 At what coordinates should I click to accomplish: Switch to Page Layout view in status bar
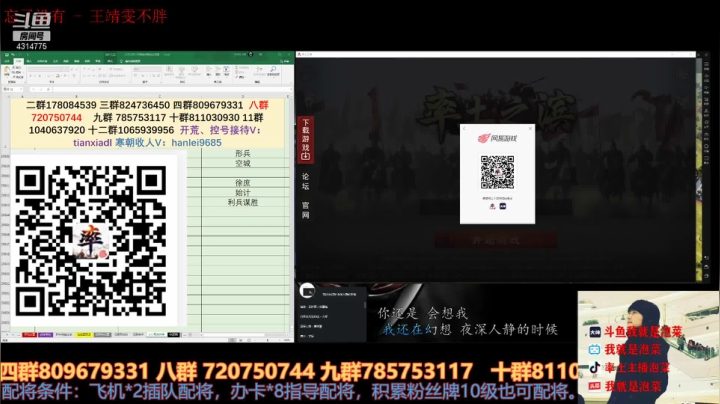[240, 340]
